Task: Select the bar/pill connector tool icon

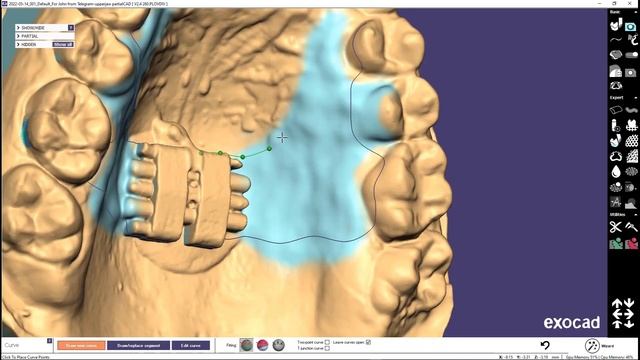Action: 632,55
